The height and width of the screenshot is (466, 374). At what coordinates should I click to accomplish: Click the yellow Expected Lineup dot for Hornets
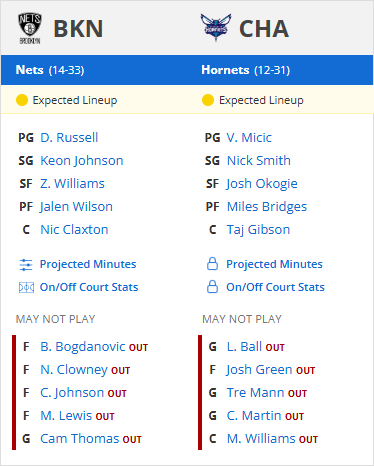[x=208, y=100]
